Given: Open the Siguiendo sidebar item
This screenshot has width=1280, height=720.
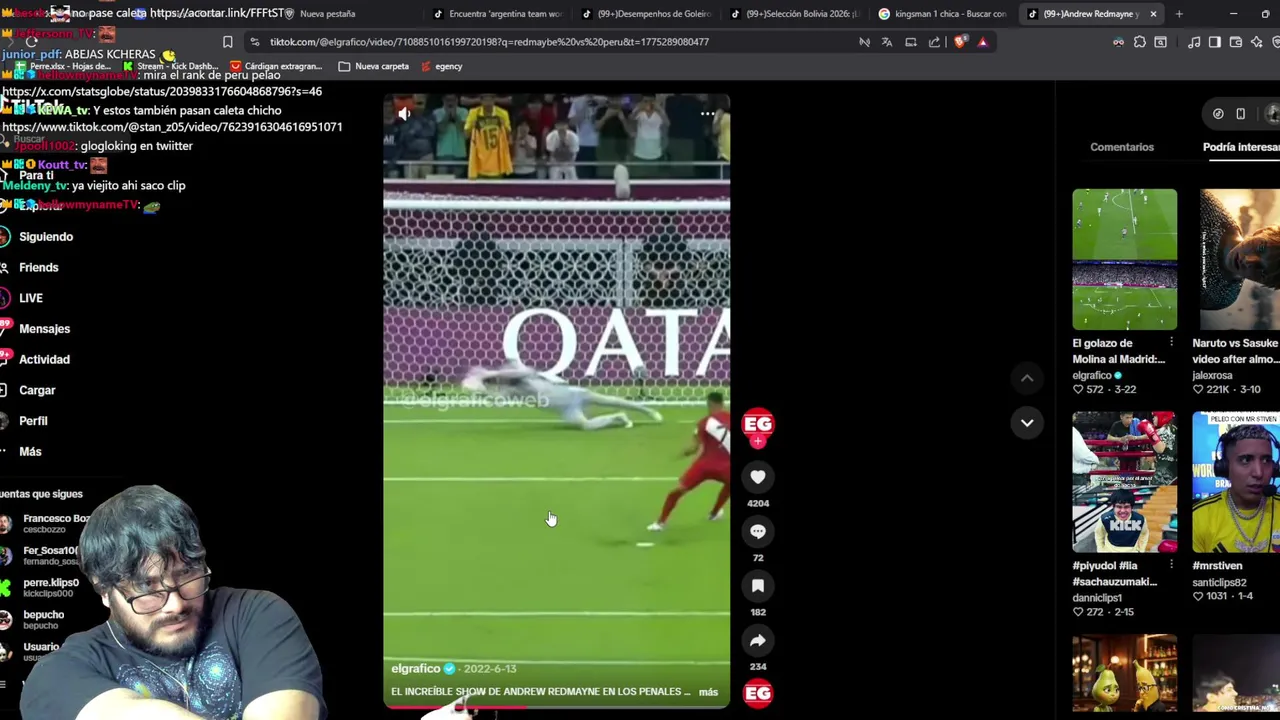Looking at the screenshot, I should tap(46, 237).
